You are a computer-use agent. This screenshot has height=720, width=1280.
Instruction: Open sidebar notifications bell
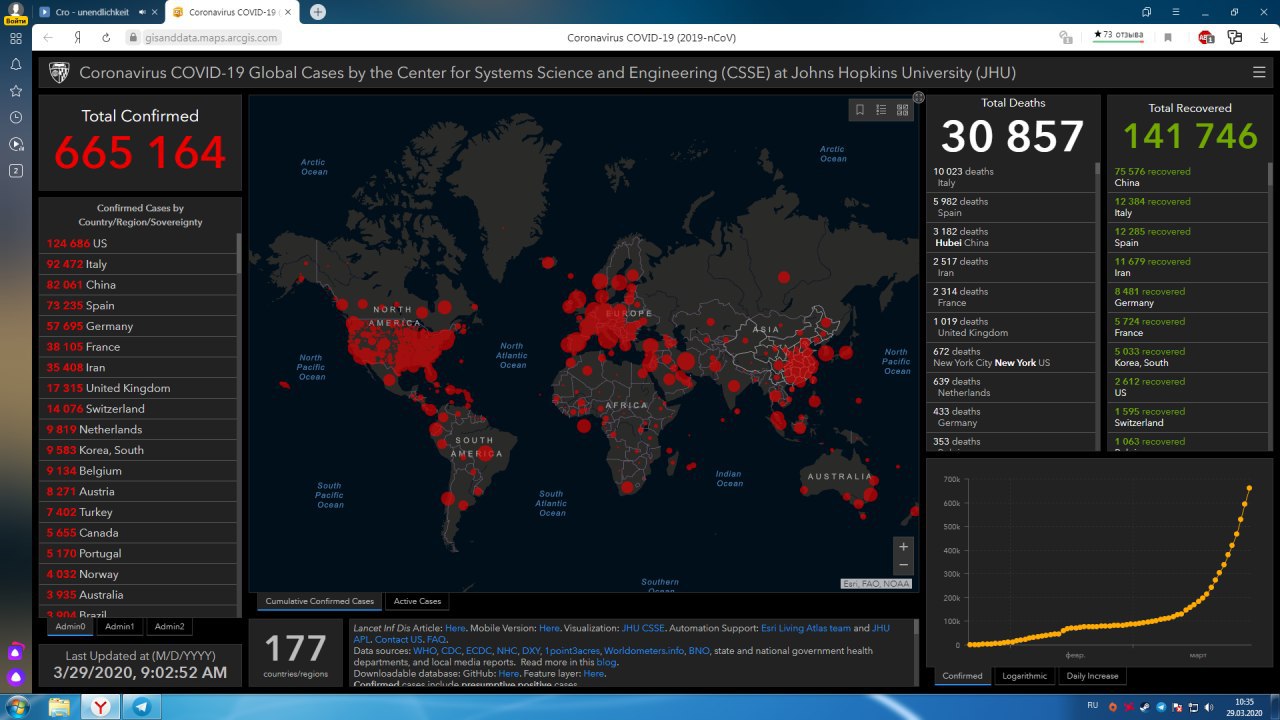(x=15, y=64)
